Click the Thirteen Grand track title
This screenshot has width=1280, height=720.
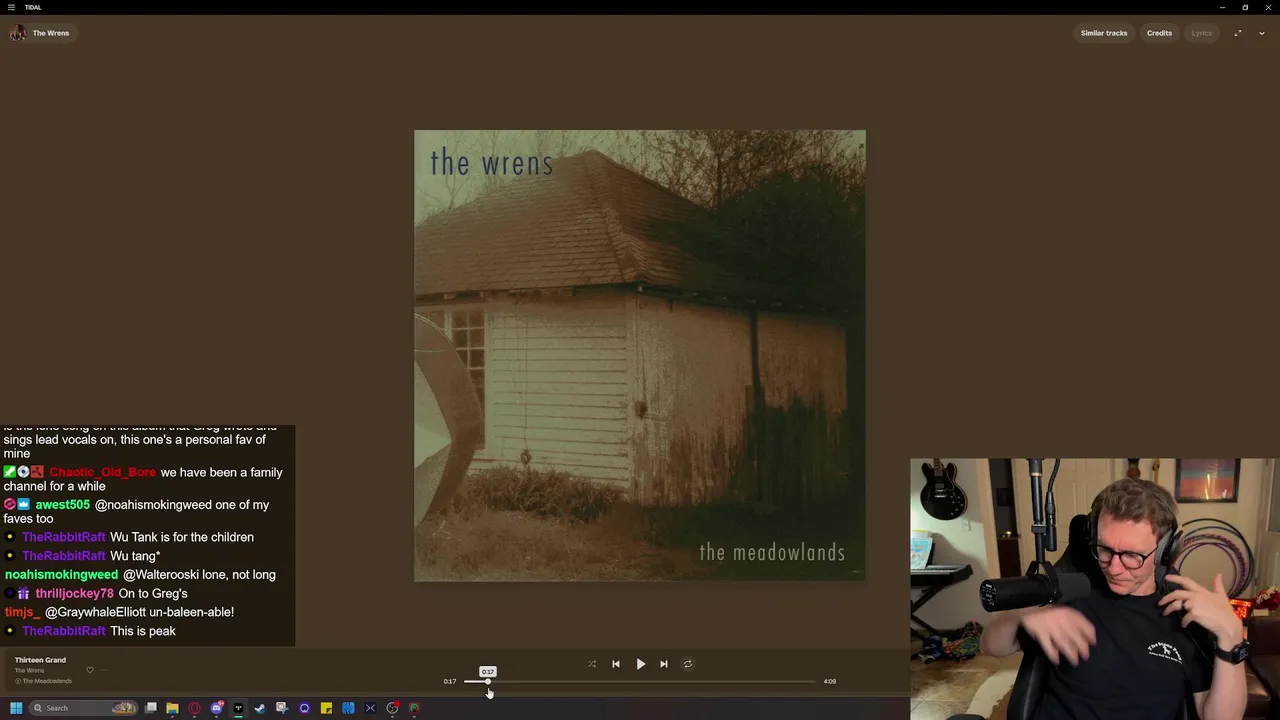pyautogui.click(x=40, y=660)
